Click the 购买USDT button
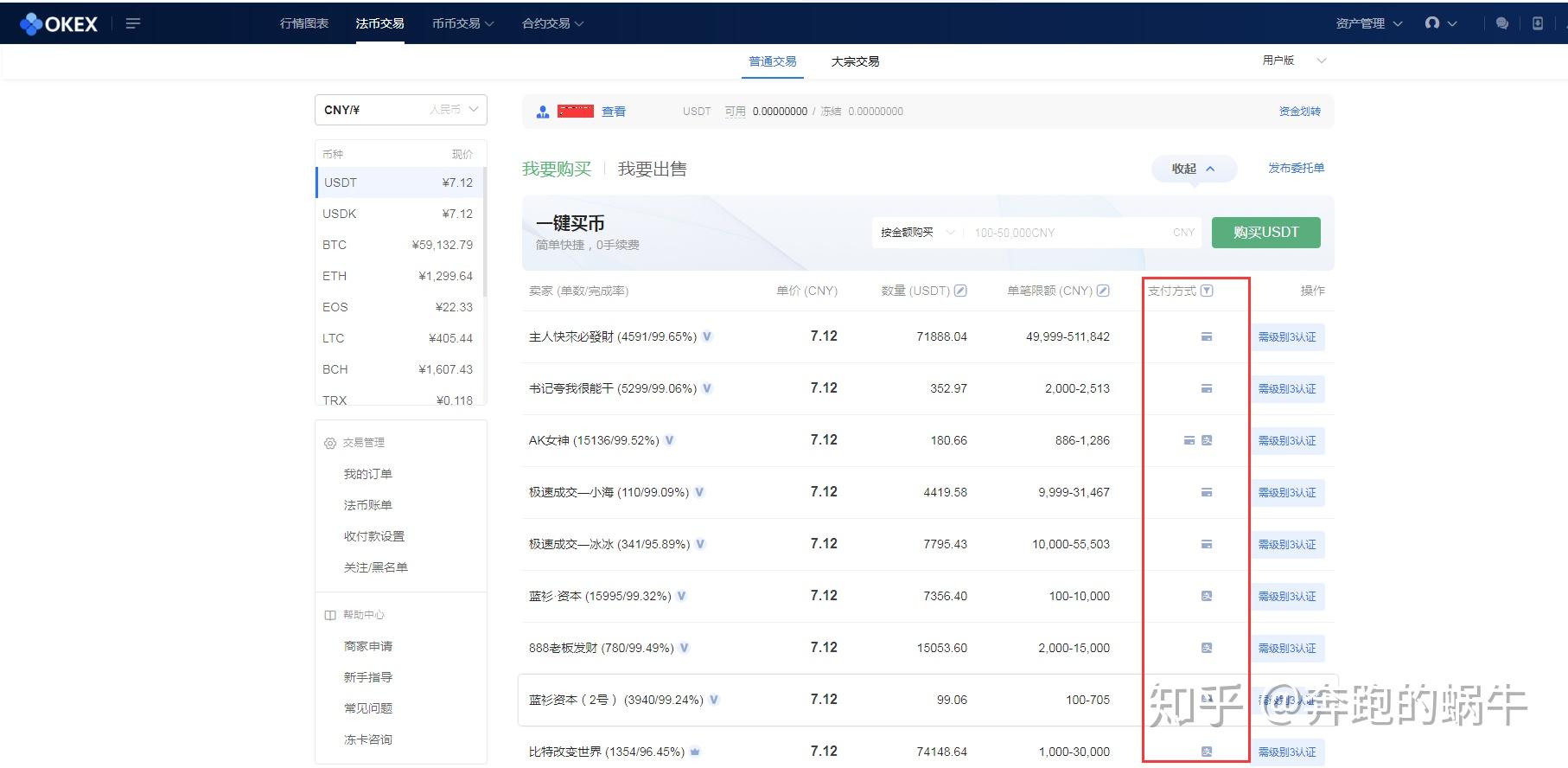This screenshot has width=1568, height=768. (x=1266, y=233)
